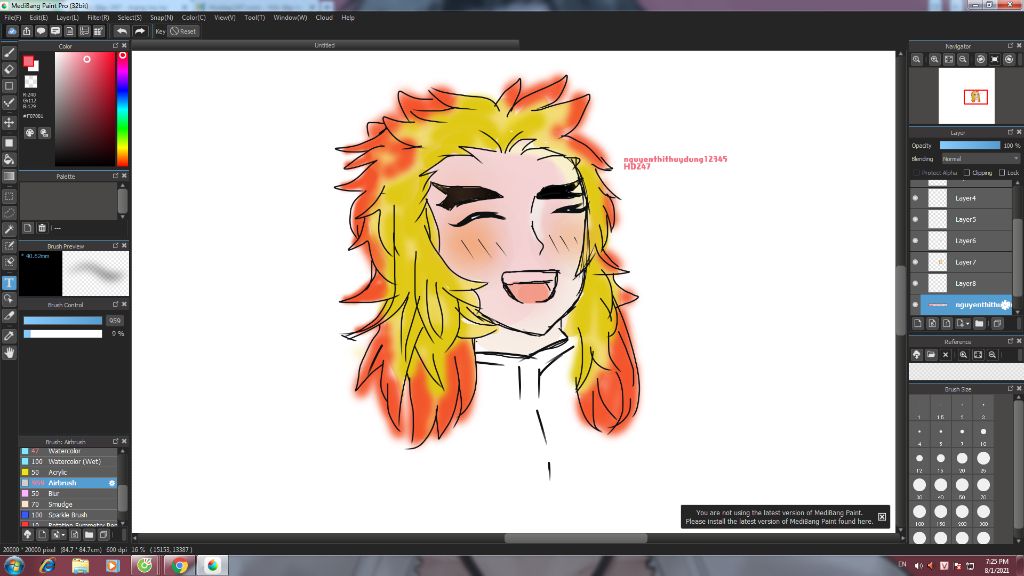Select the Hand tool
Screen dimensions: 1024x576
pyautogui.click(x=9, y=353)
